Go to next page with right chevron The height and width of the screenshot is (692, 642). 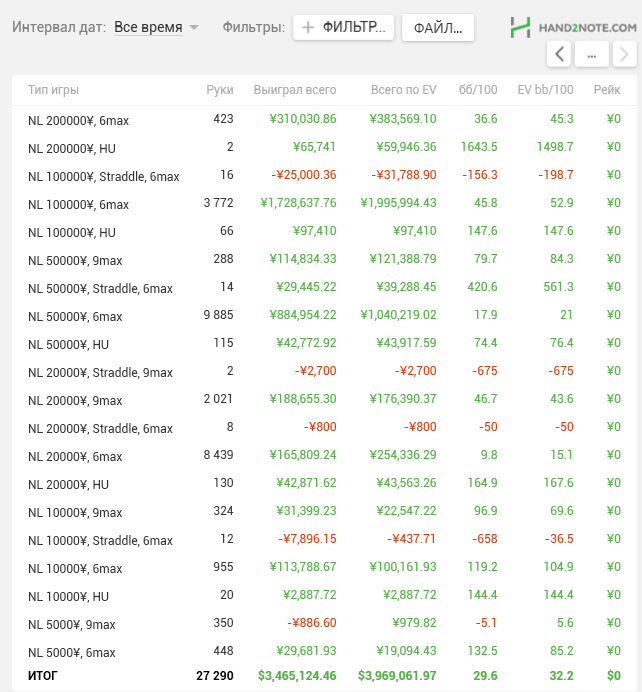click(625, 55)
